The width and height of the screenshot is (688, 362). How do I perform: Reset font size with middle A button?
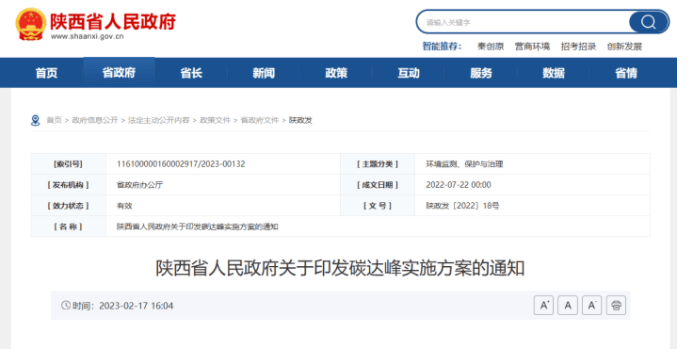pyautogui.click(x=568, y=305)
